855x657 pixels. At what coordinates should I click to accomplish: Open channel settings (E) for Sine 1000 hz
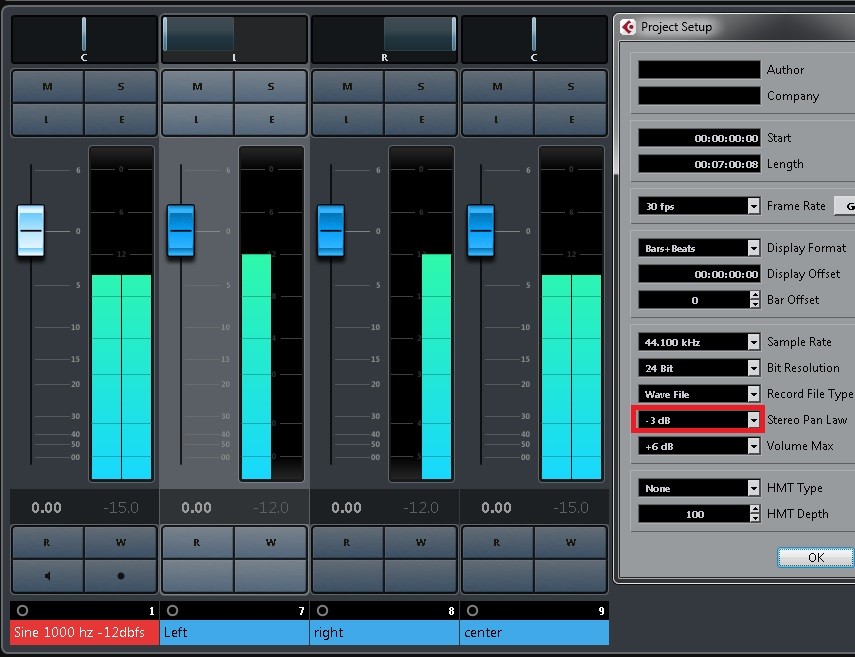121,119
